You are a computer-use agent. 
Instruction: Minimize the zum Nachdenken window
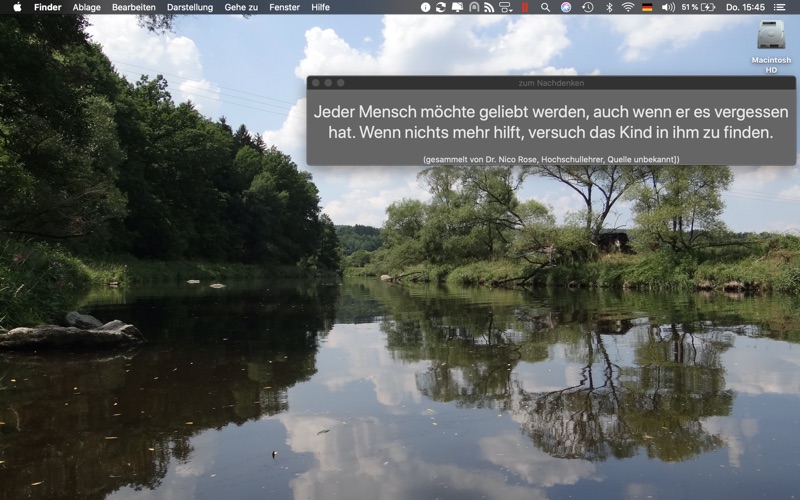(x=328, y=83)
